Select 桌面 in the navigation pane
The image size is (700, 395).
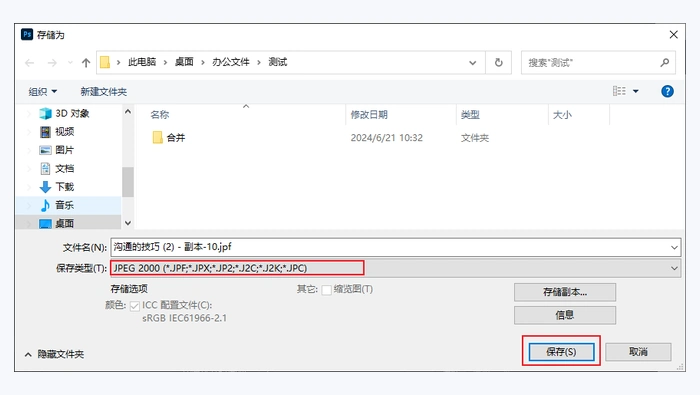(x=64, y=223)
